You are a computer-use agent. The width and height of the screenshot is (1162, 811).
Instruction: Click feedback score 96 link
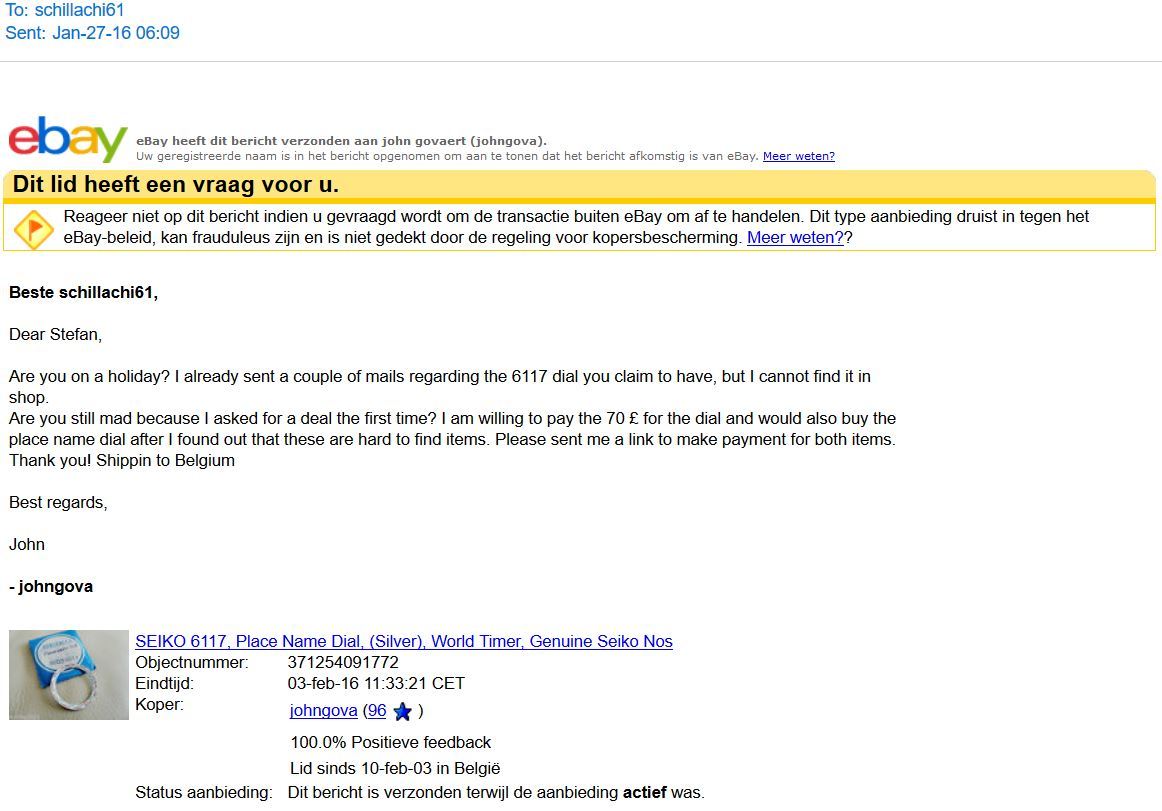tap(377, 710)
